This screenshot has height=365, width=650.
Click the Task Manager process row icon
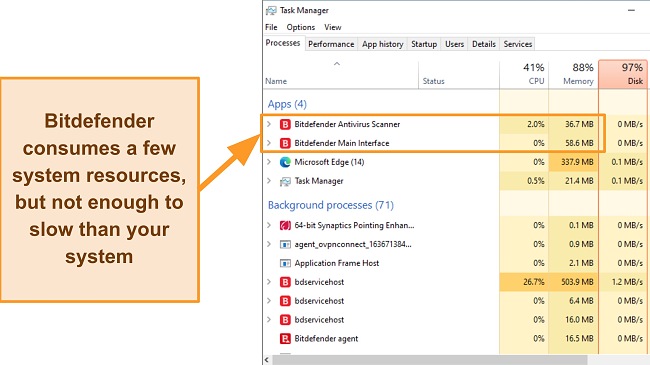pos(285,181)
